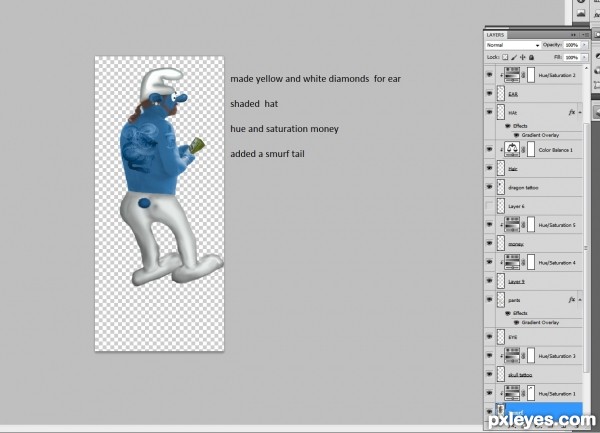Click Gradient Overlay under pants layer
The image size is (600, 433).
540,322
